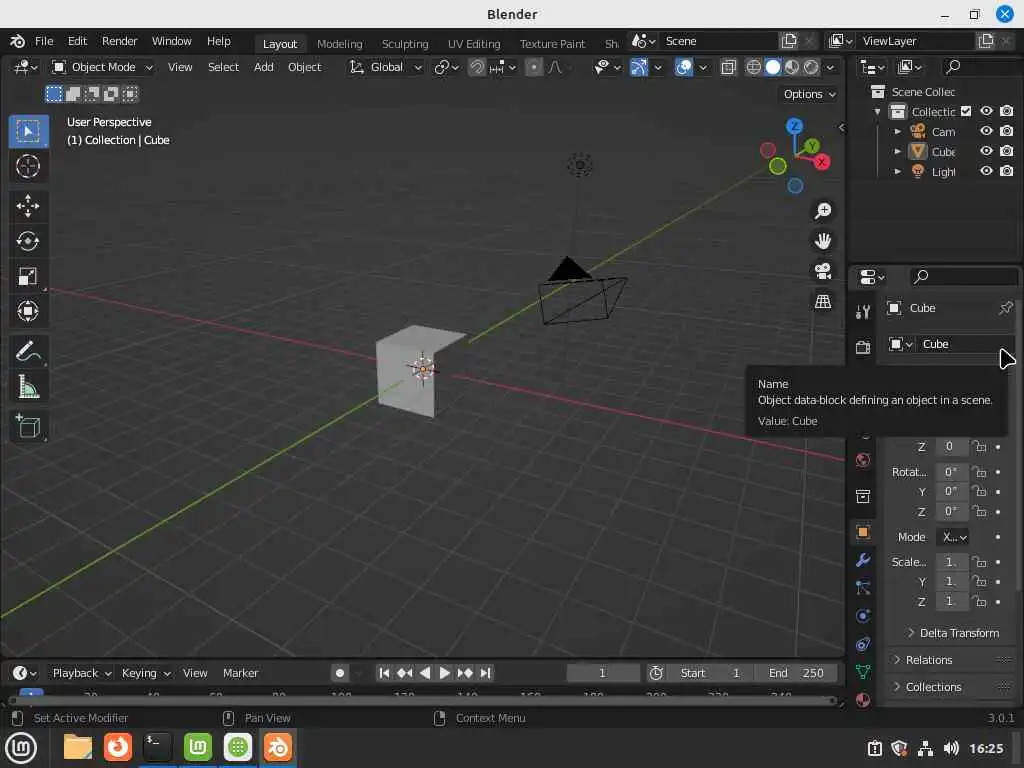This screenshot has width=1024, height=768.
Task: Select the Annotate pencil tool
Action: click(x=28, y=351)
